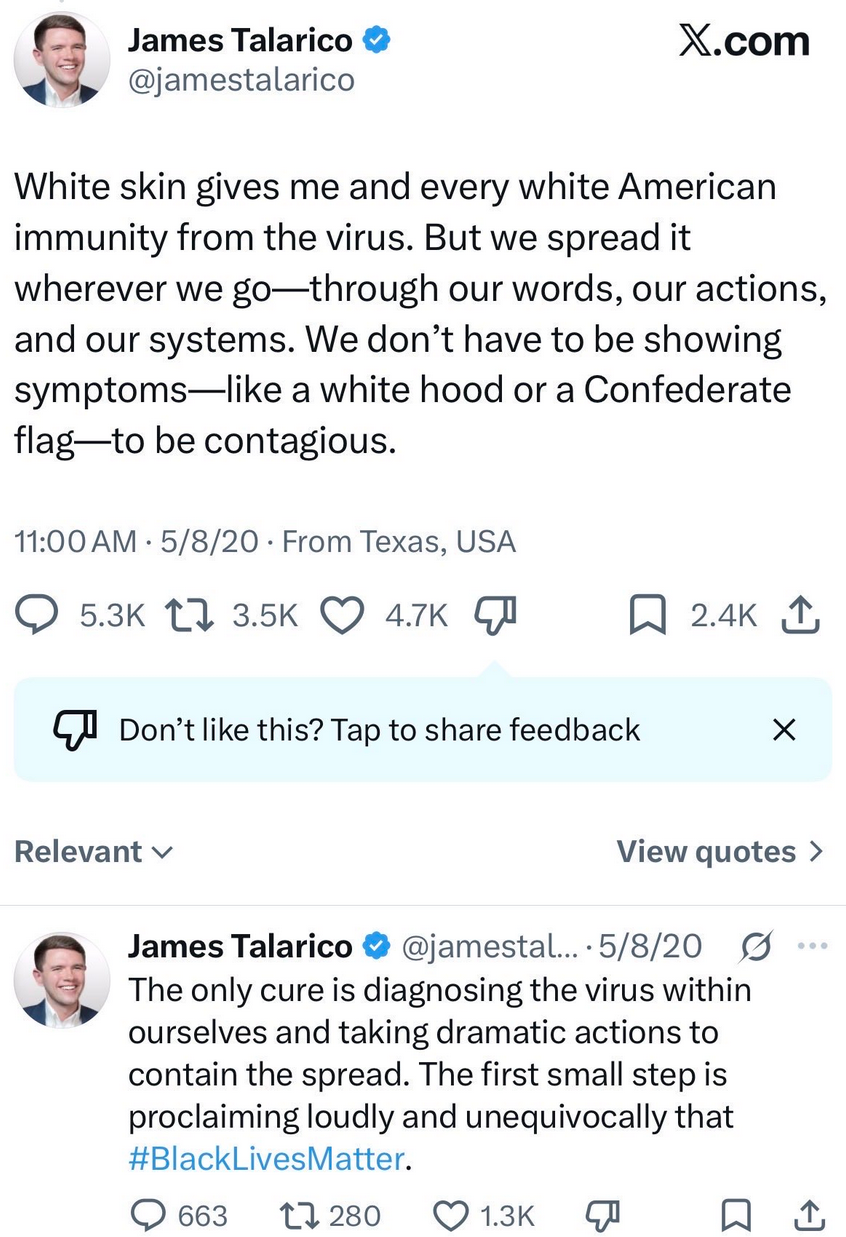
Task: Bookmark the main tweet
Action: pos(647,616)
